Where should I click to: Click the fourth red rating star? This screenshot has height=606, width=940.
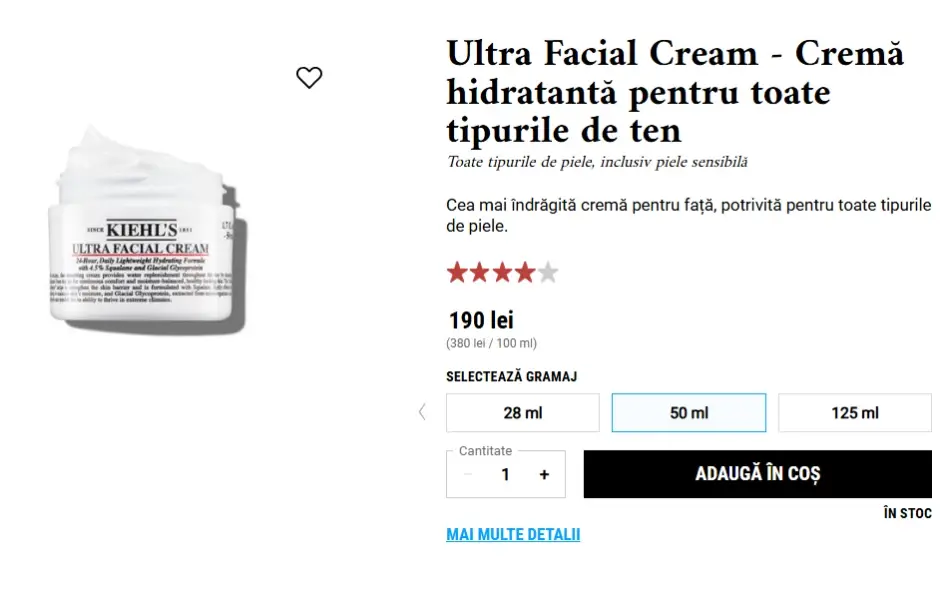pos(525,272)
